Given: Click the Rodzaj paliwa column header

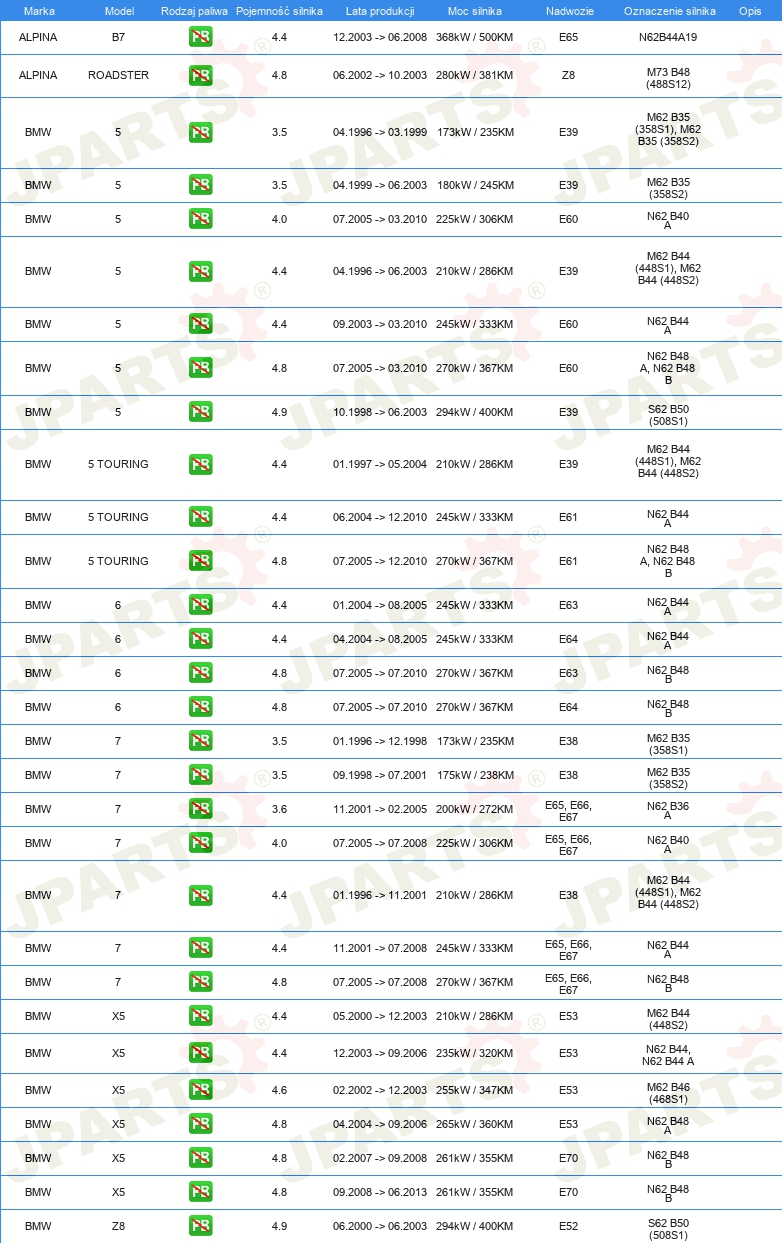Looking at the screenshot, I should pos(195,11).
